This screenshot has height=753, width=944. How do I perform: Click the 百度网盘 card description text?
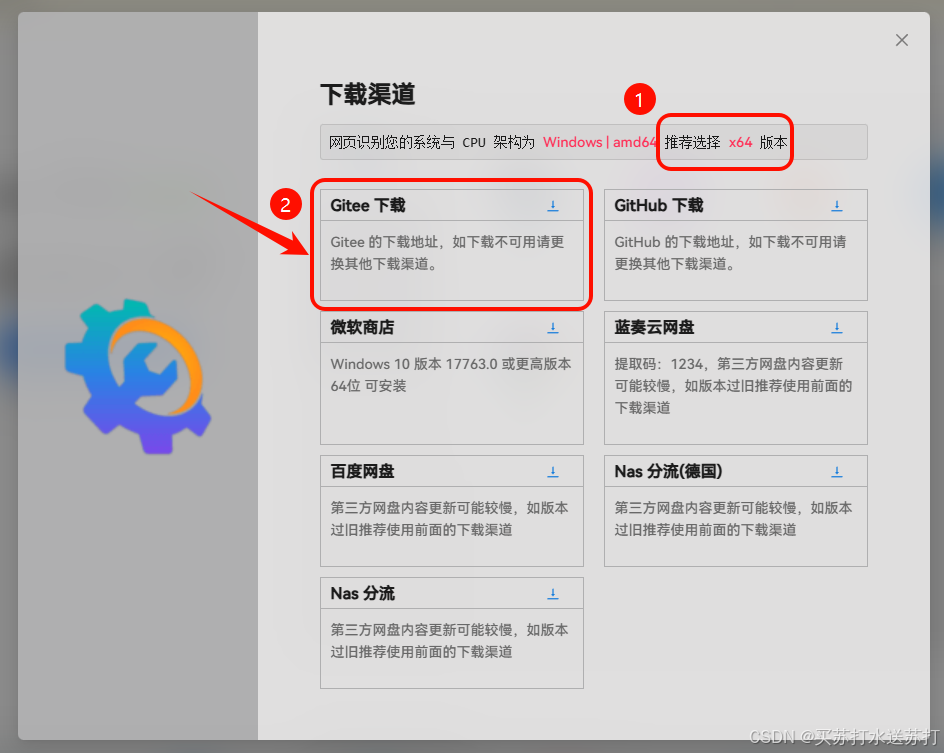tap(449, 519)
